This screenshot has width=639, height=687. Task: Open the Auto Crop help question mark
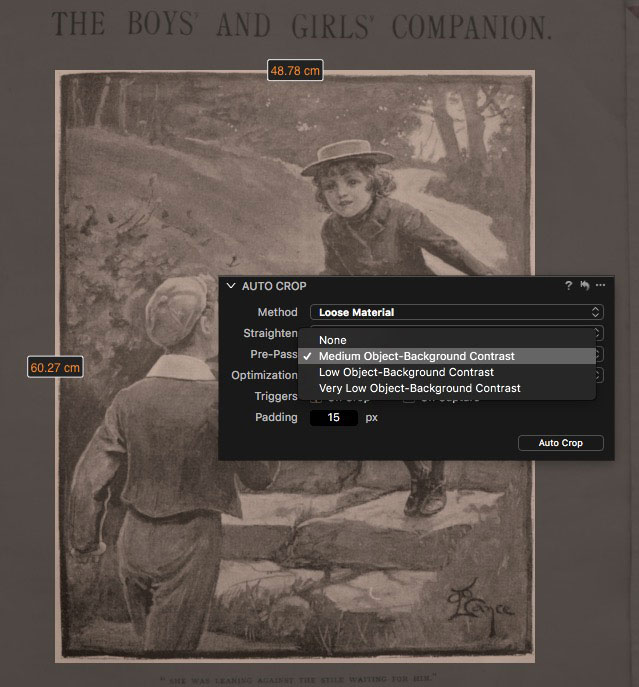pyautogui.click(x=568, y=286)
